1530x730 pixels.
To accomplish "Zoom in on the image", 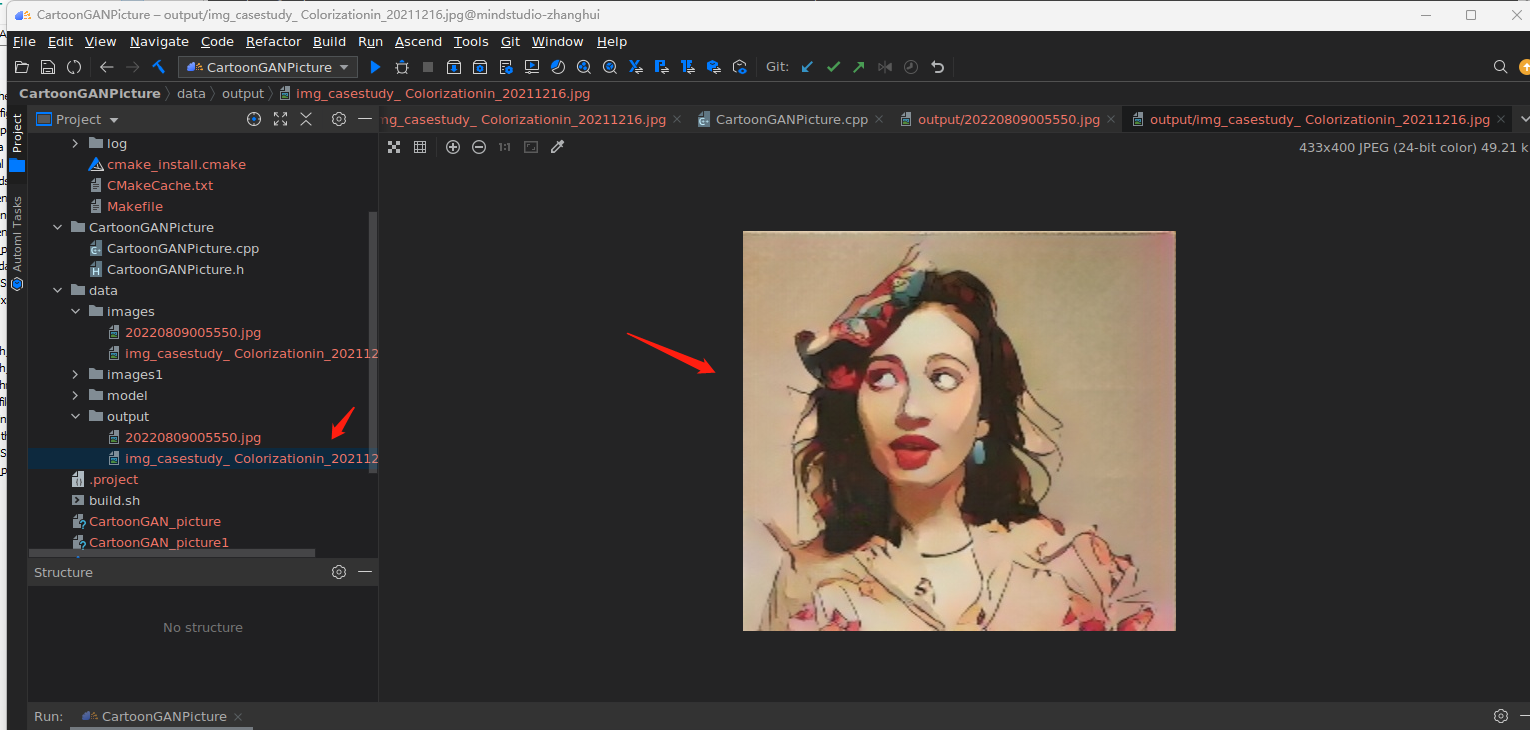I will point(453,147).
